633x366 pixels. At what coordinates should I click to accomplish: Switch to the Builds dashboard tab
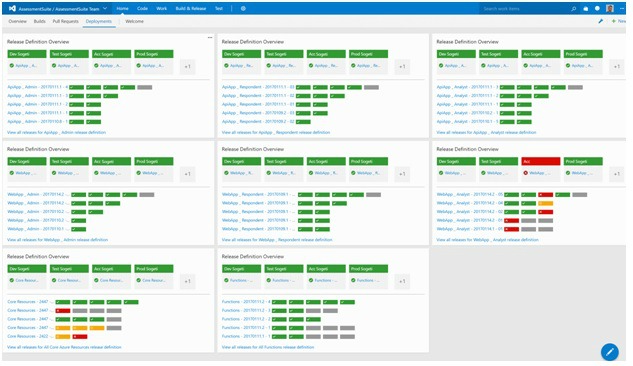tap(40, 21)
